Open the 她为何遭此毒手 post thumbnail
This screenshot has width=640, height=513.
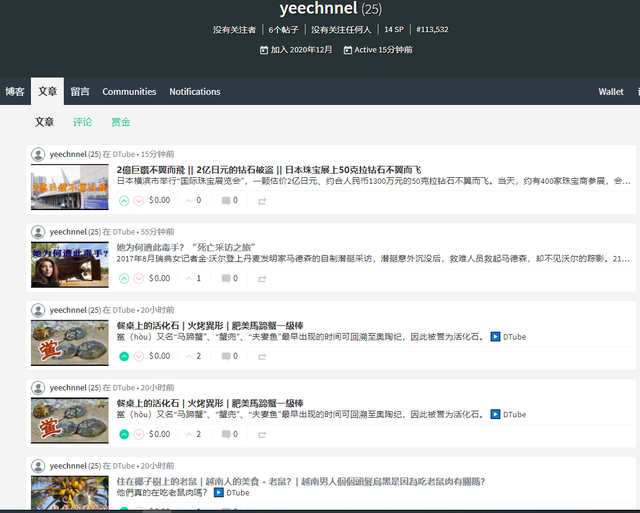click(70, 265)
